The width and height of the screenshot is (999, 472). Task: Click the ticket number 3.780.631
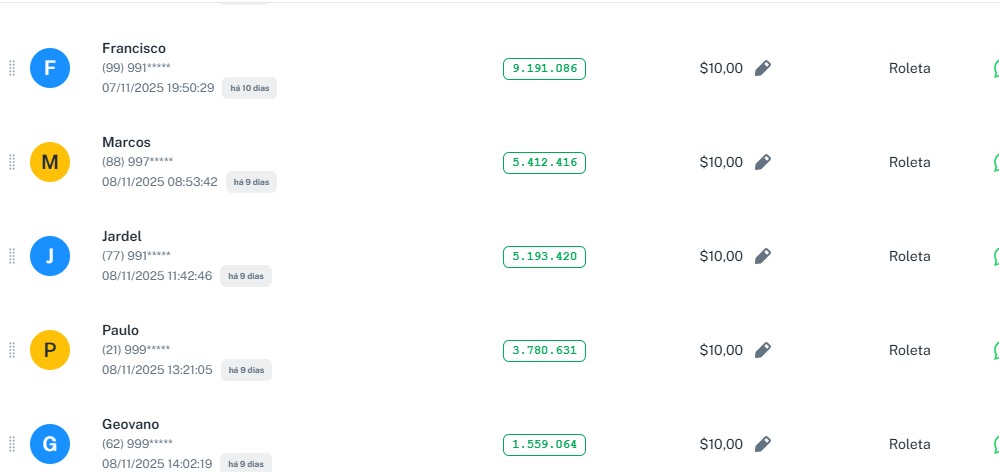pyautogui.click(x=544, y=350)
